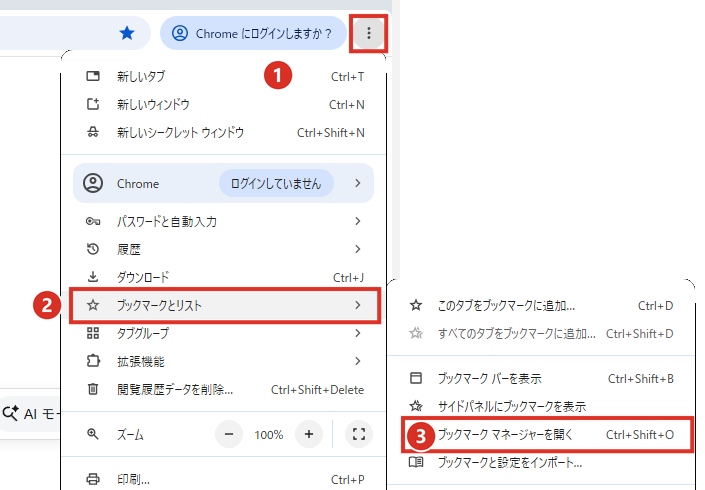Click the Ctrl+Shift+Delete shortcut text
Screen dimensions: 705x490
(x=317, y=390)
